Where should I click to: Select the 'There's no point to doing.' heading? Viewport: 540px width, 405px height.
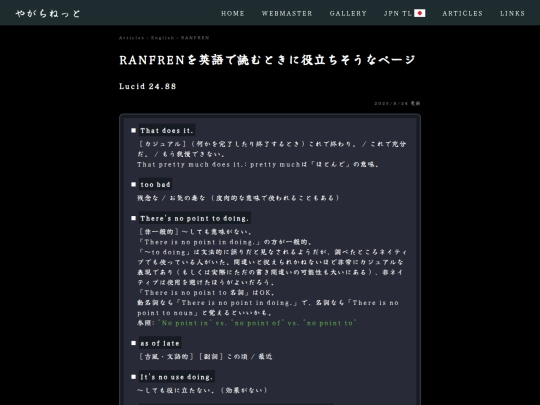pos(195,218)
